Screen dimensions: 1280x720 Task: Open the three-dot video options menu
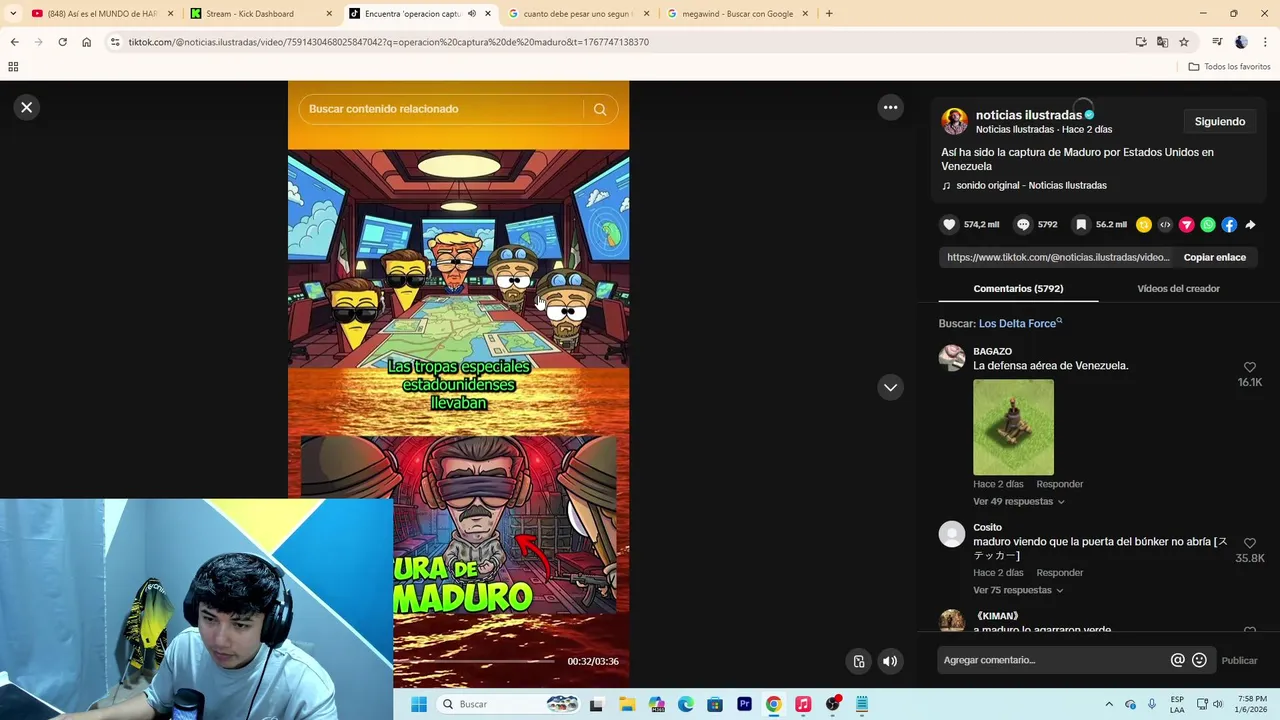click(890, 107)
